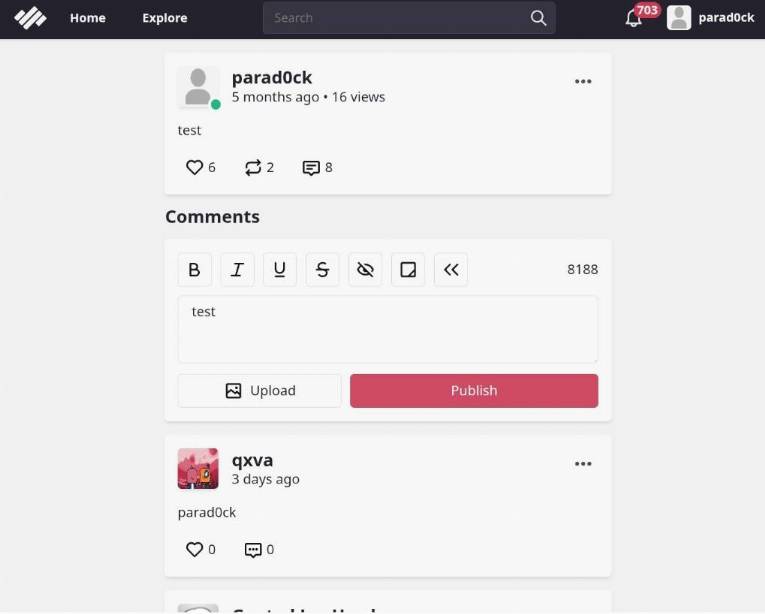Toggle strikethrough formatting button
This screenshot has width=765, height=614.
(322, 269)
